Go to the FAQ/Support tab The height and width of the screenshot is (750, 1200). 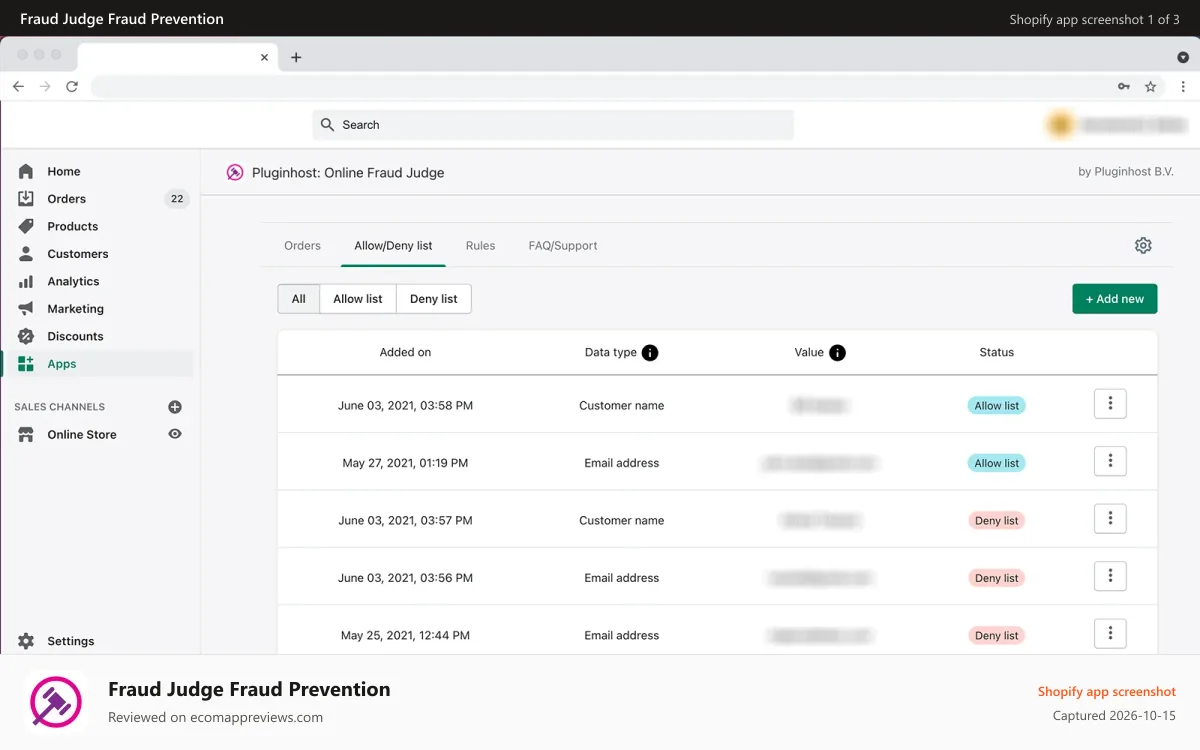tap(563, 245)
